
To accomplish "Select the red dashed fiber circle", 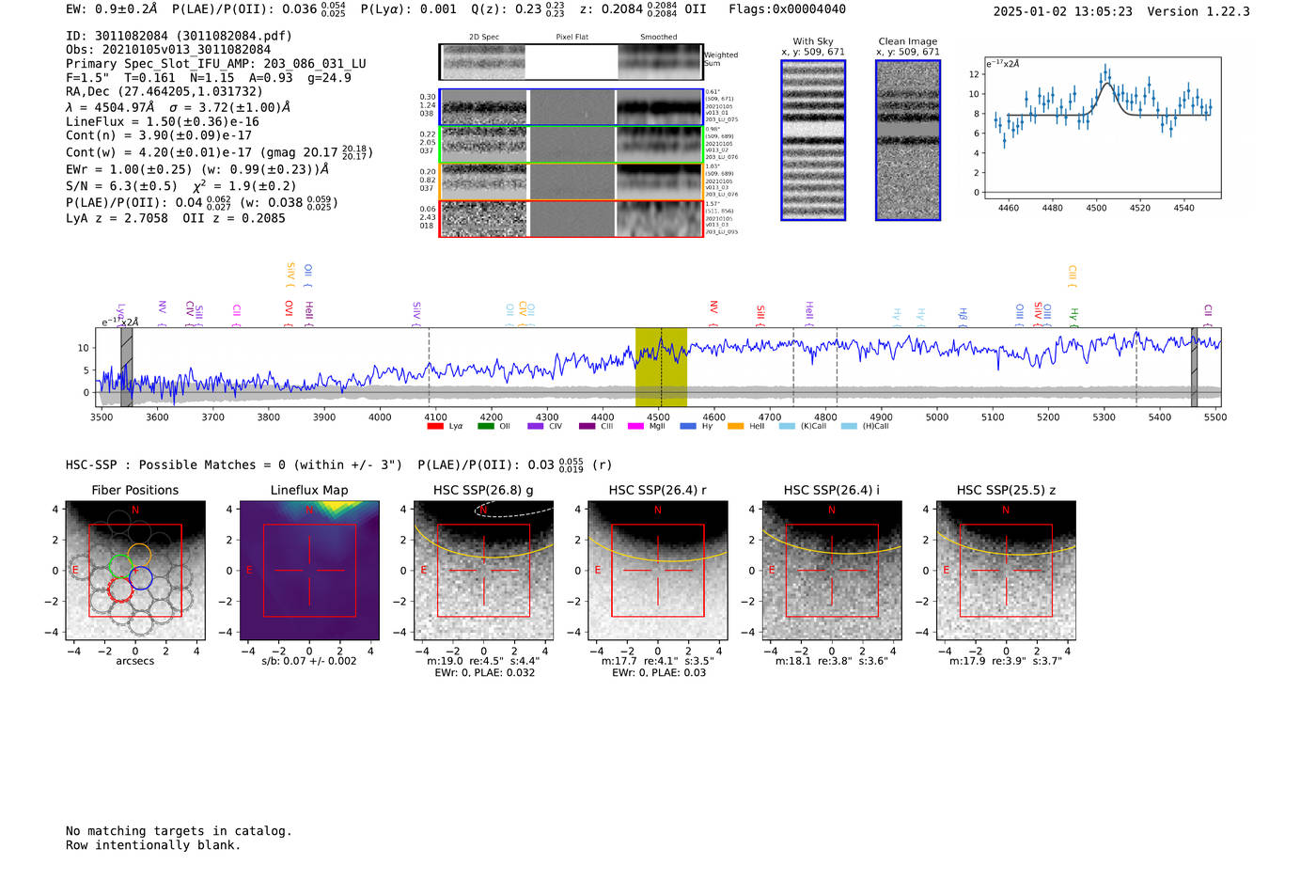I will pyautogui.click(x=120, y=589).
